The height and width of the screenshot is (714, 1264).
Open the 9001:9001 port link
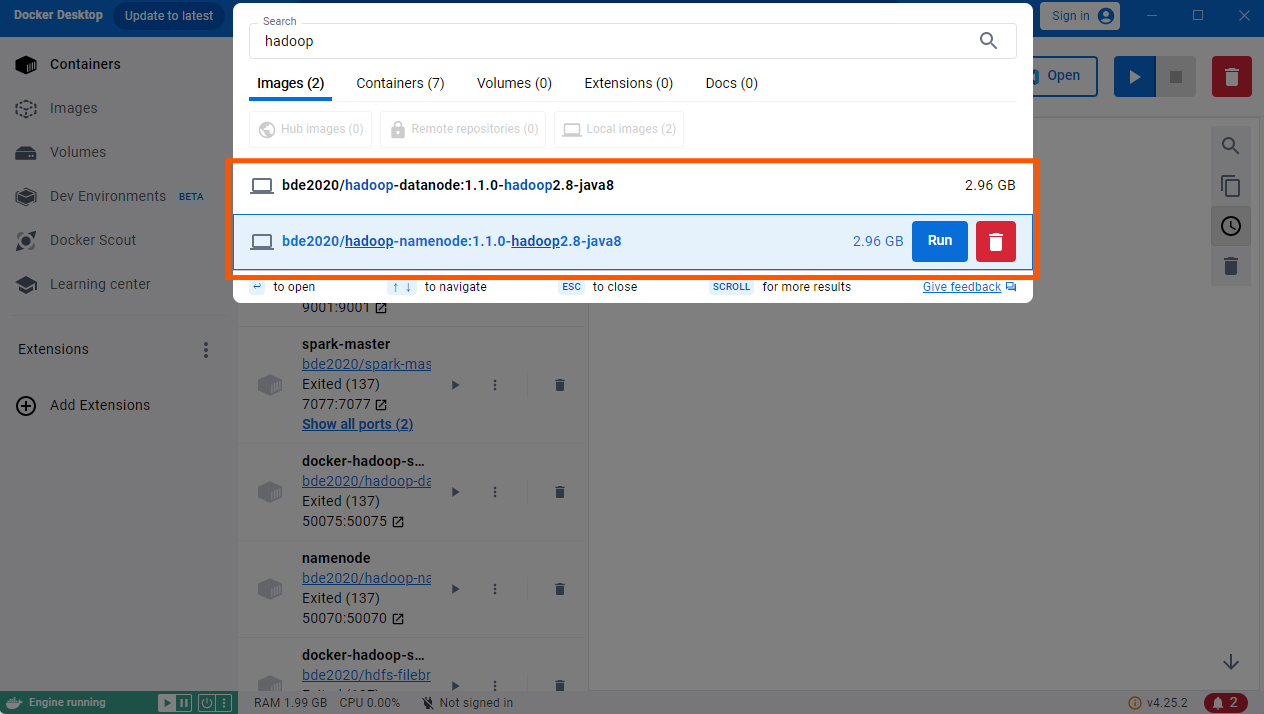(344, 308)
